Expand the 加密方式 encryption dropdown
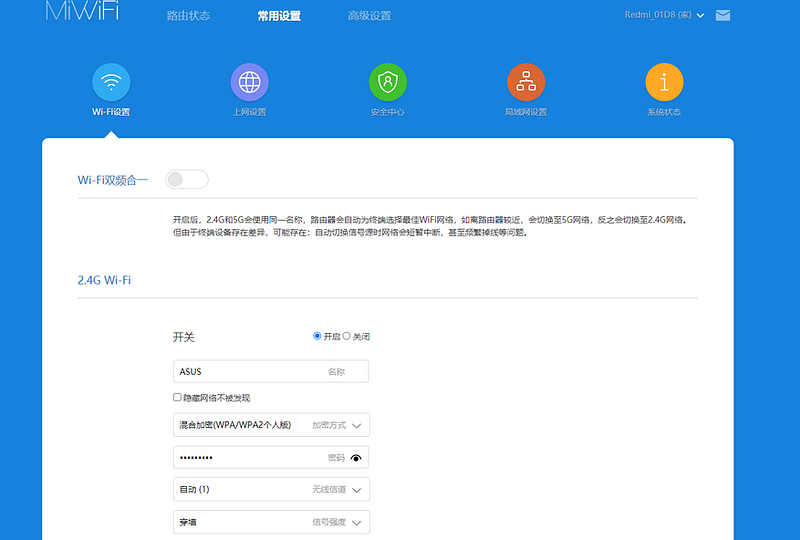The width and height of the screenshot is (800, 540). pyautogui.click(x=271, y=425)
